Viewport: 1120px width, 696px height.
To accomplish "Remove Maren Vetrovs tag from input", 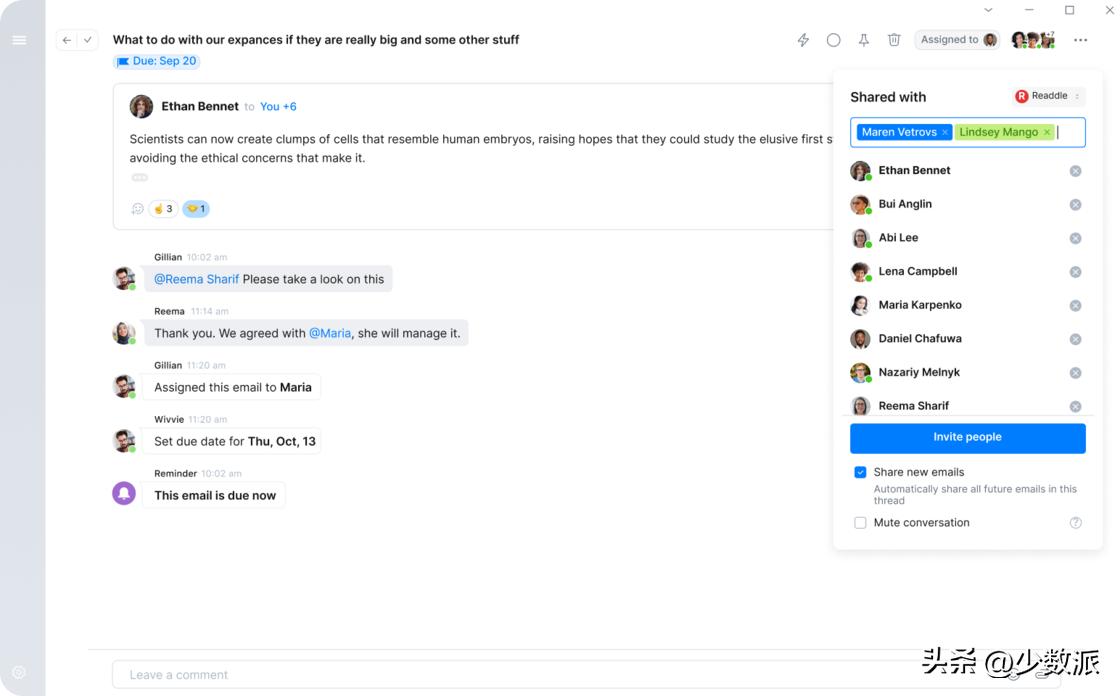I will [x=945, y=132].
